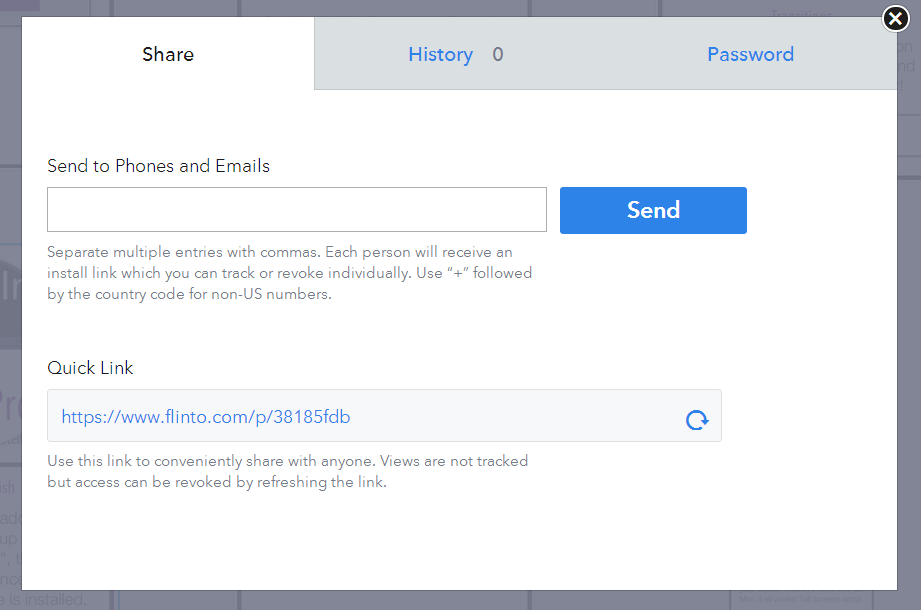Click the blue Send button

(x=653, y=210)
